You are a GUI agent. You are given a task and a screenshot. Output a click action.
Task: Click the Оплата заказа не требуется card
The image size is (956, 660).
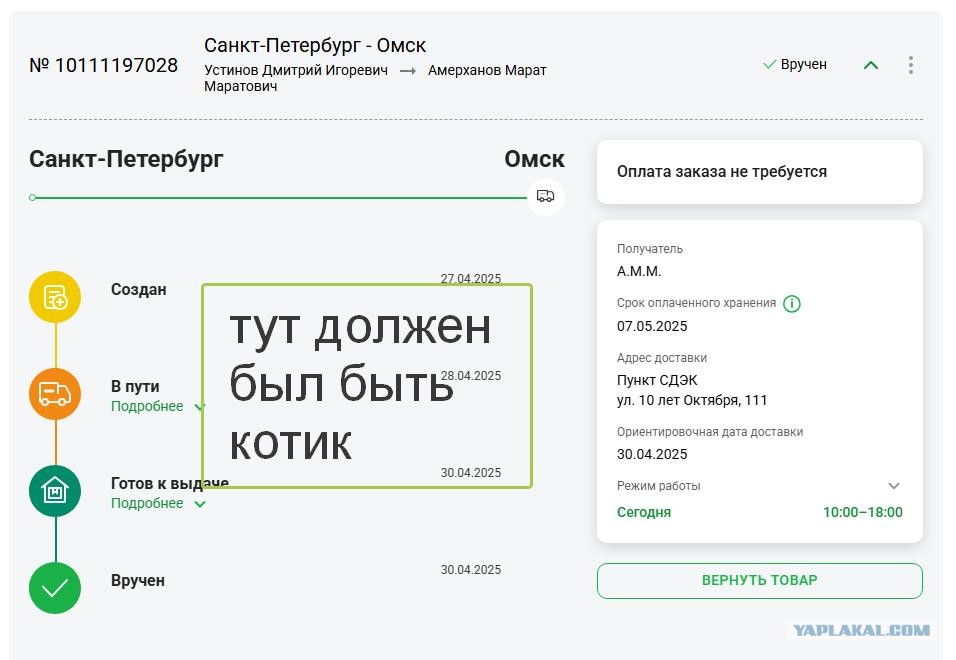(760, 172)
